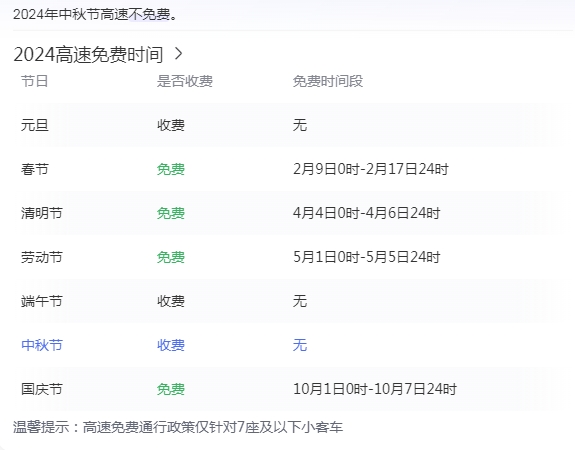The height and width of the screenshot is (450, 575).
Task: Select the 国庆节 row label
Action: click(42, 389)
